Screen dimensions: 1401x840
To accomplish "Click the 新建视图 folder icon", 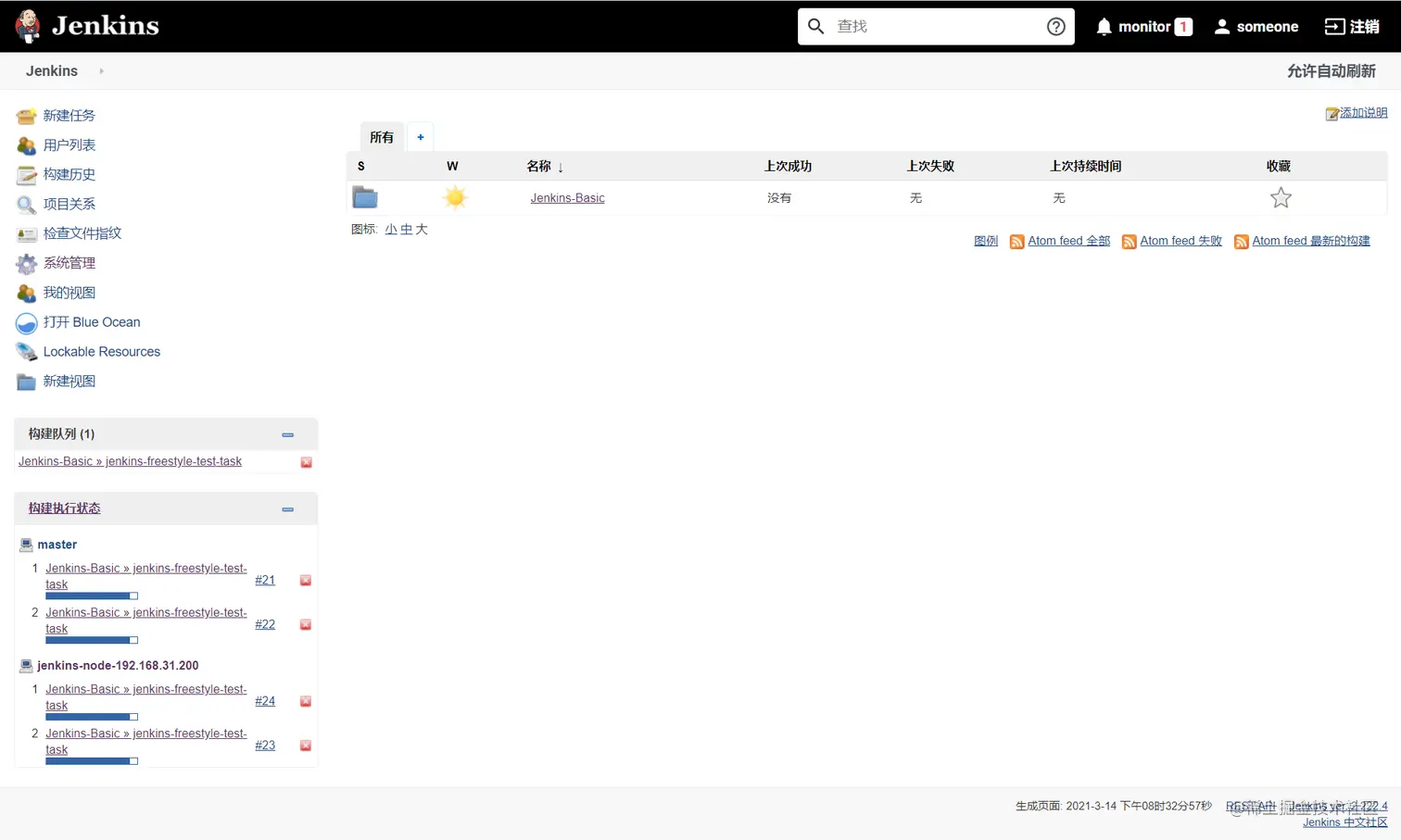I will tap(26, 382).
